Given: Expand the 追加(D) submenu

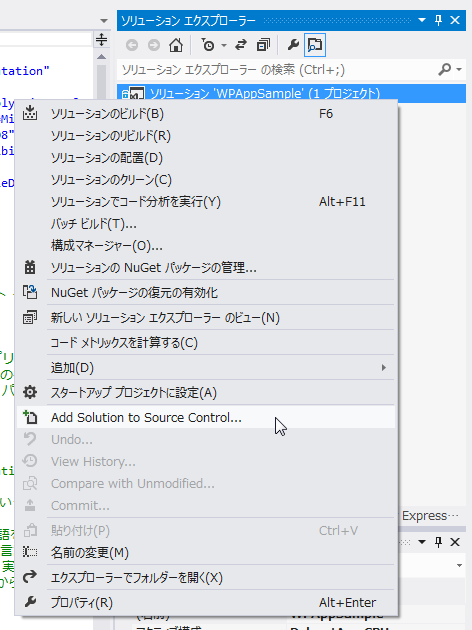Looking at the screenshot, I should coord(206,368).
